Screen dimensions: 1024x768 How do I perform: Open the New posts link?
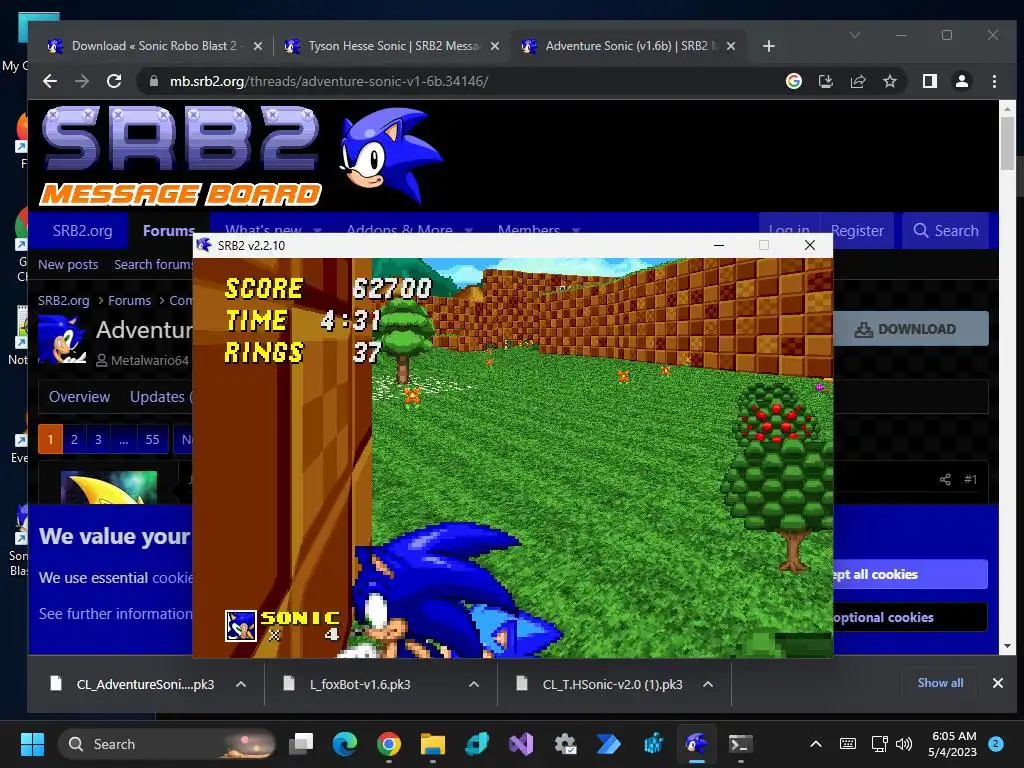(x=68, y=264)
